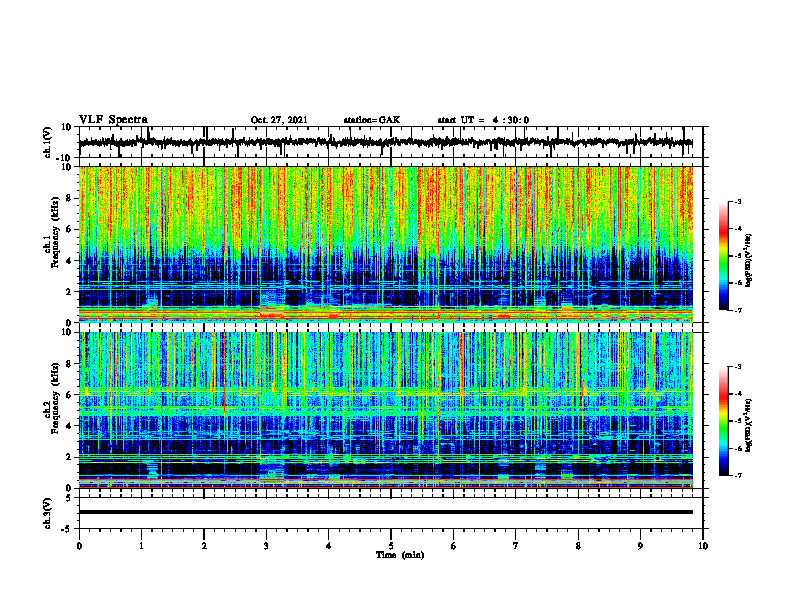Click the ch.1 colorbar "log(PSD)" units label
The image size is (792, 612).
(749, 261)
